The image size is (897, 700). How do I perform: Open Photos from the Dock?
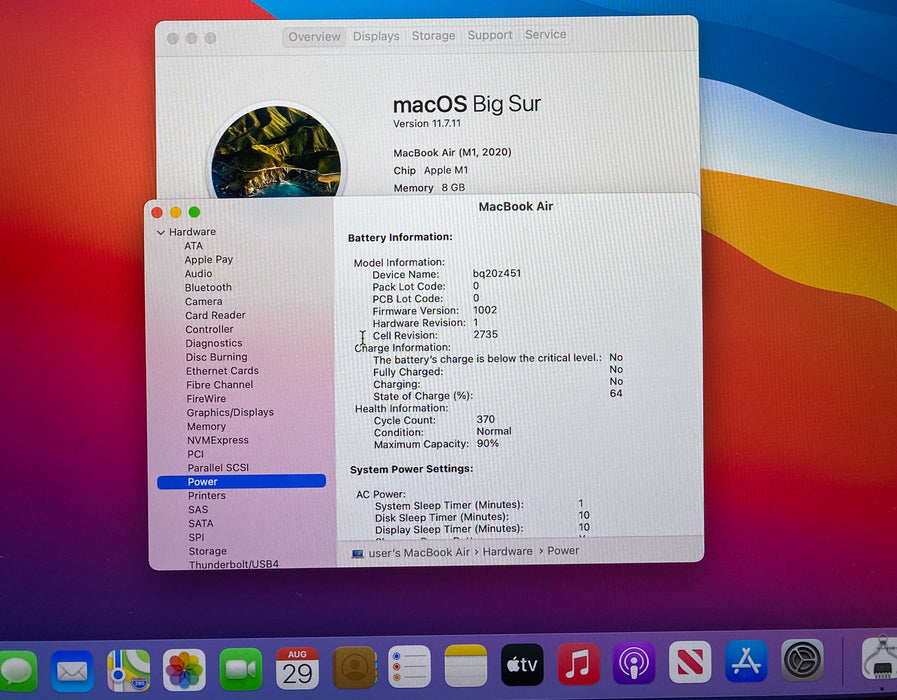(184, 670)
